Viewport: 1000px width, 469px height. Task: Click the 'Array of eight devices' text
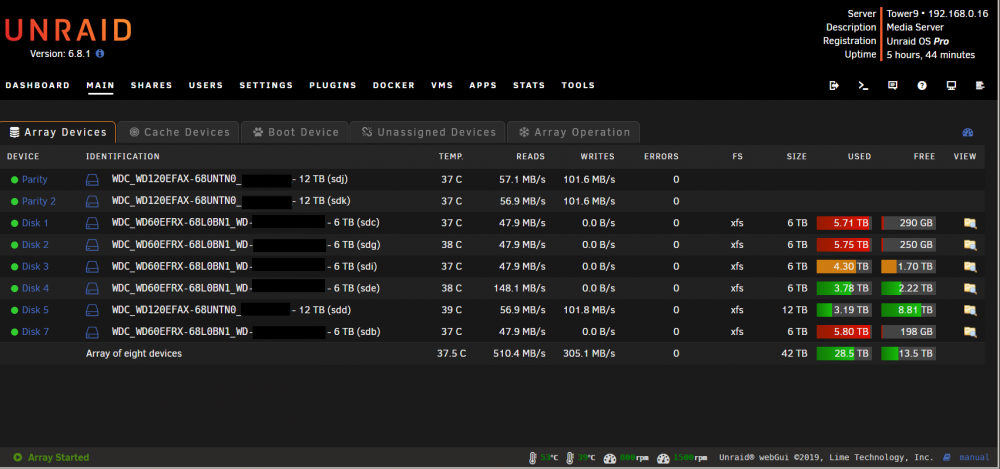tap(134, 354)
